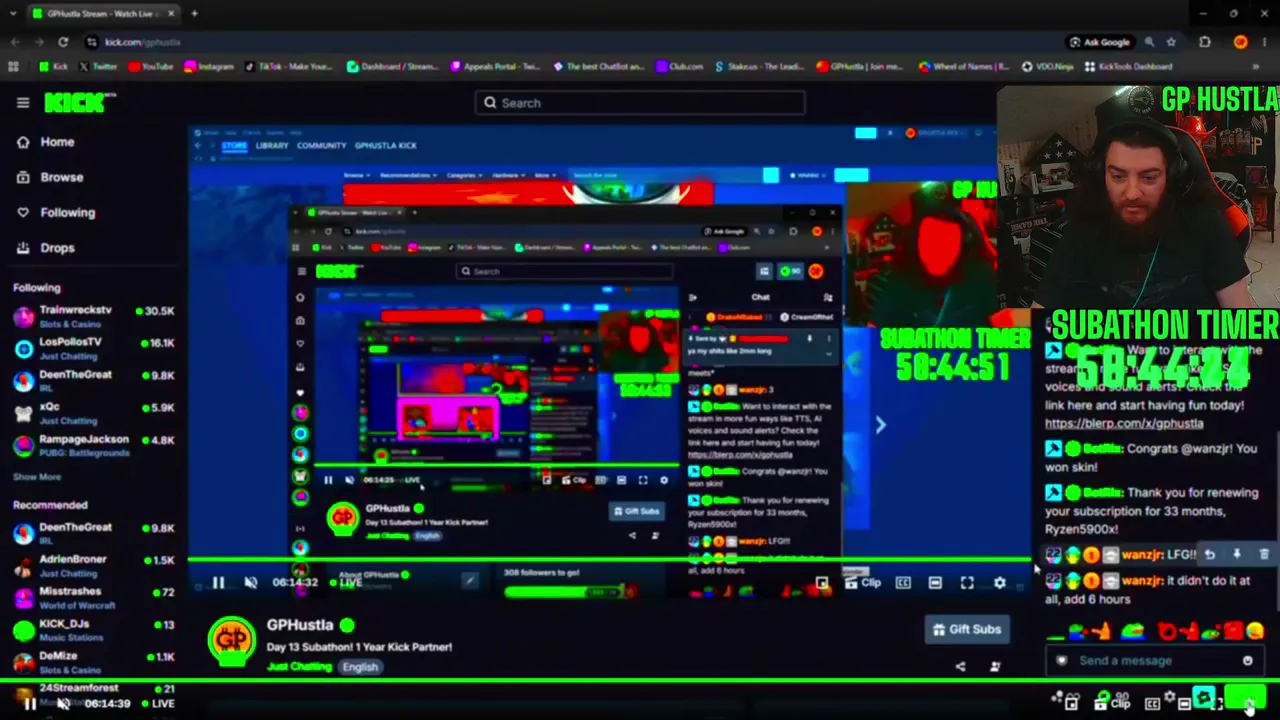The width and height of the screenshot is (1280, 720).
Task: Open the Just Chatting category link below GPHustla
Action: pos(299,667)
